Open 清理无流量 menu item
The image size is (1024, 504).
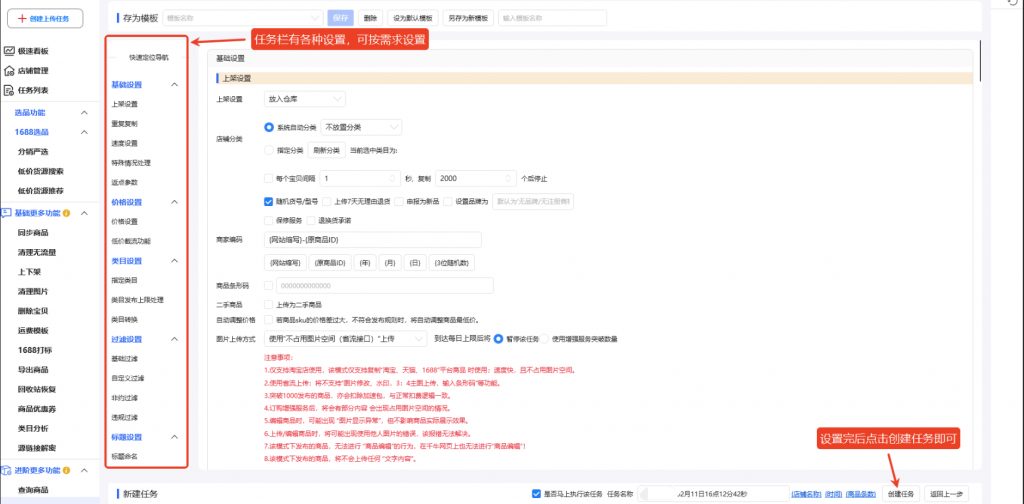37,252
